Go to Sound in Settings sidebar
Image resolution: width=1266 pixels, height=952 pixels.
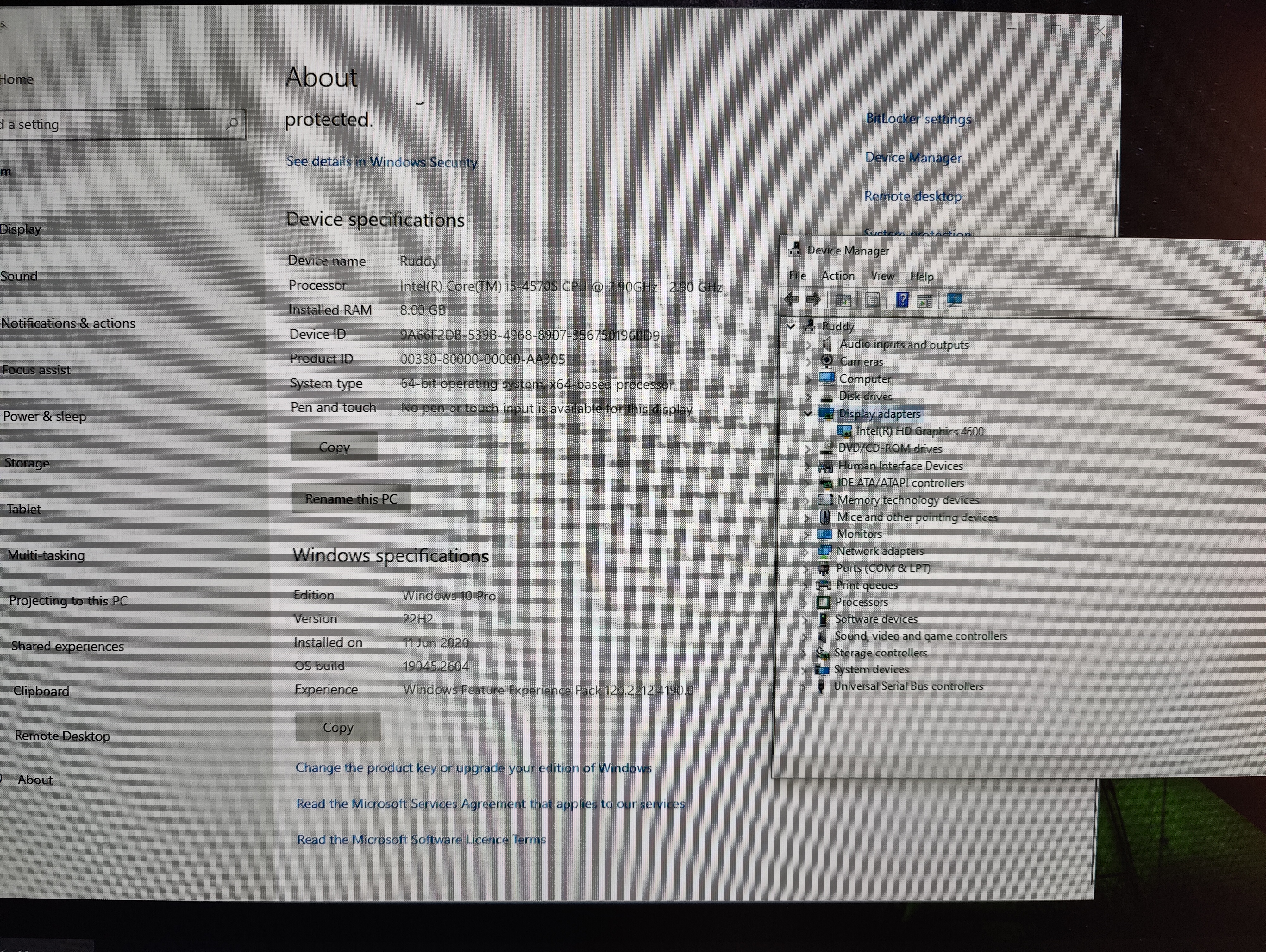(19, 276)
